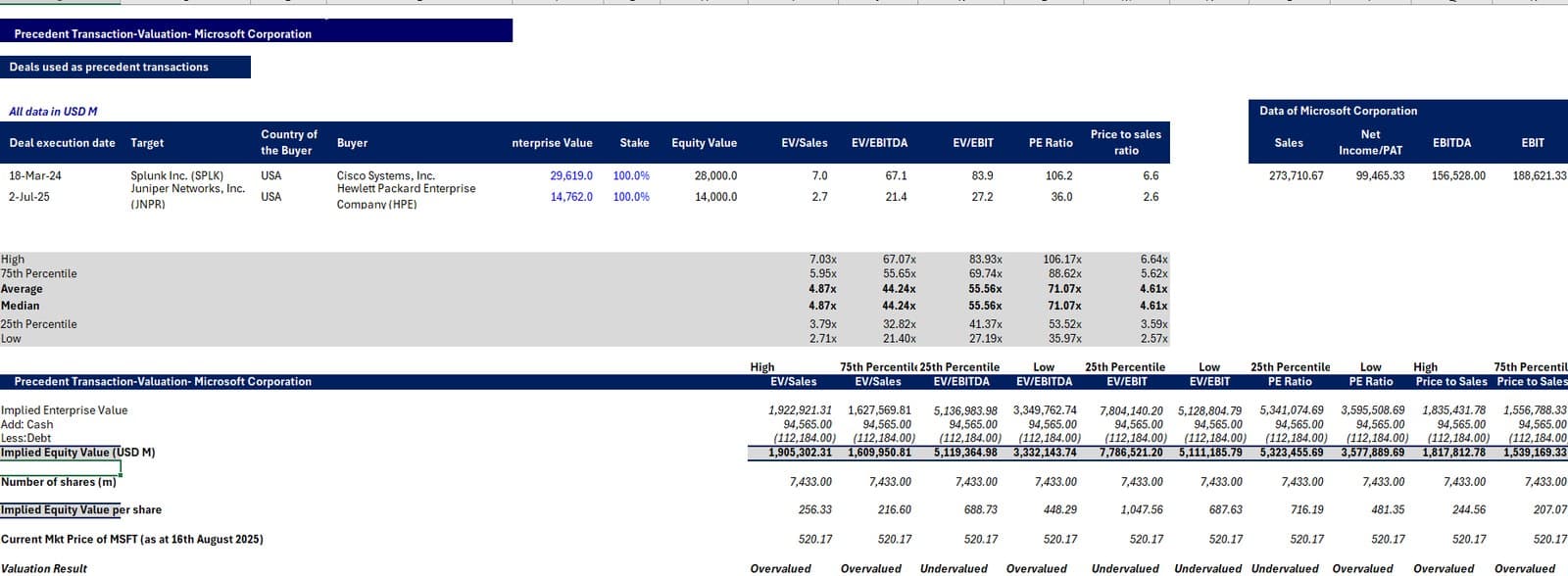Image resolution: width=1568 pixels, height=576 pixels.
Task: Click the 'Splunk Inc. (SPLK)' target cell
Action: (x=177, y=176)
